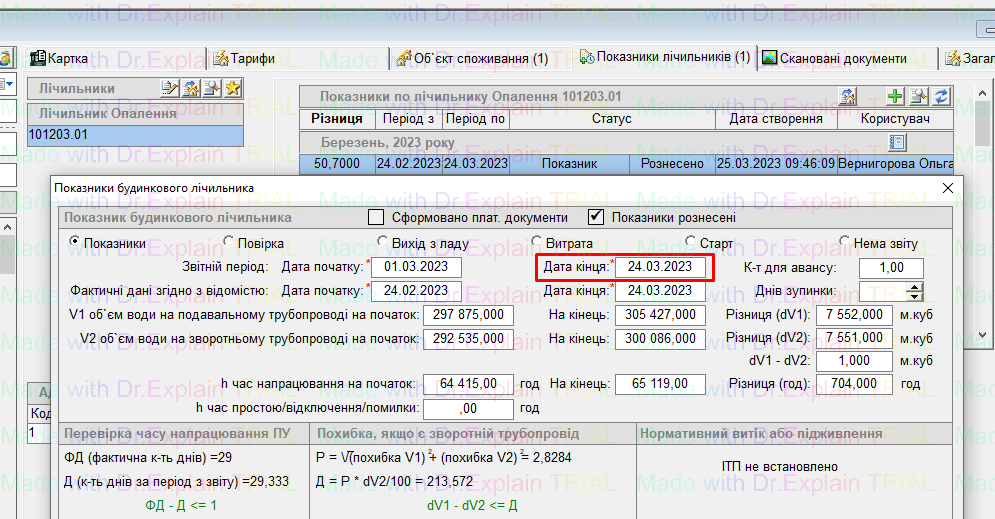Image resolution: width=995 pixels, height=519 pixels.
Task: Close the Показники будинкового лічильника dialog
Action: click(x=948, y=187)
